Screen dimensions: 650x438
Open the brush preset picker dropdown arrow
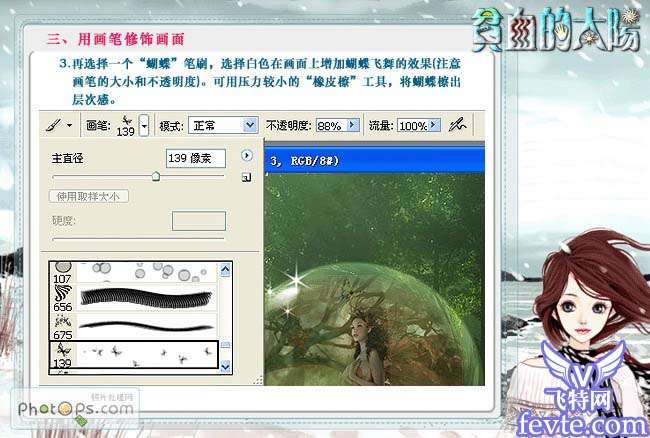pyautogui.click(x=144, y=125)
